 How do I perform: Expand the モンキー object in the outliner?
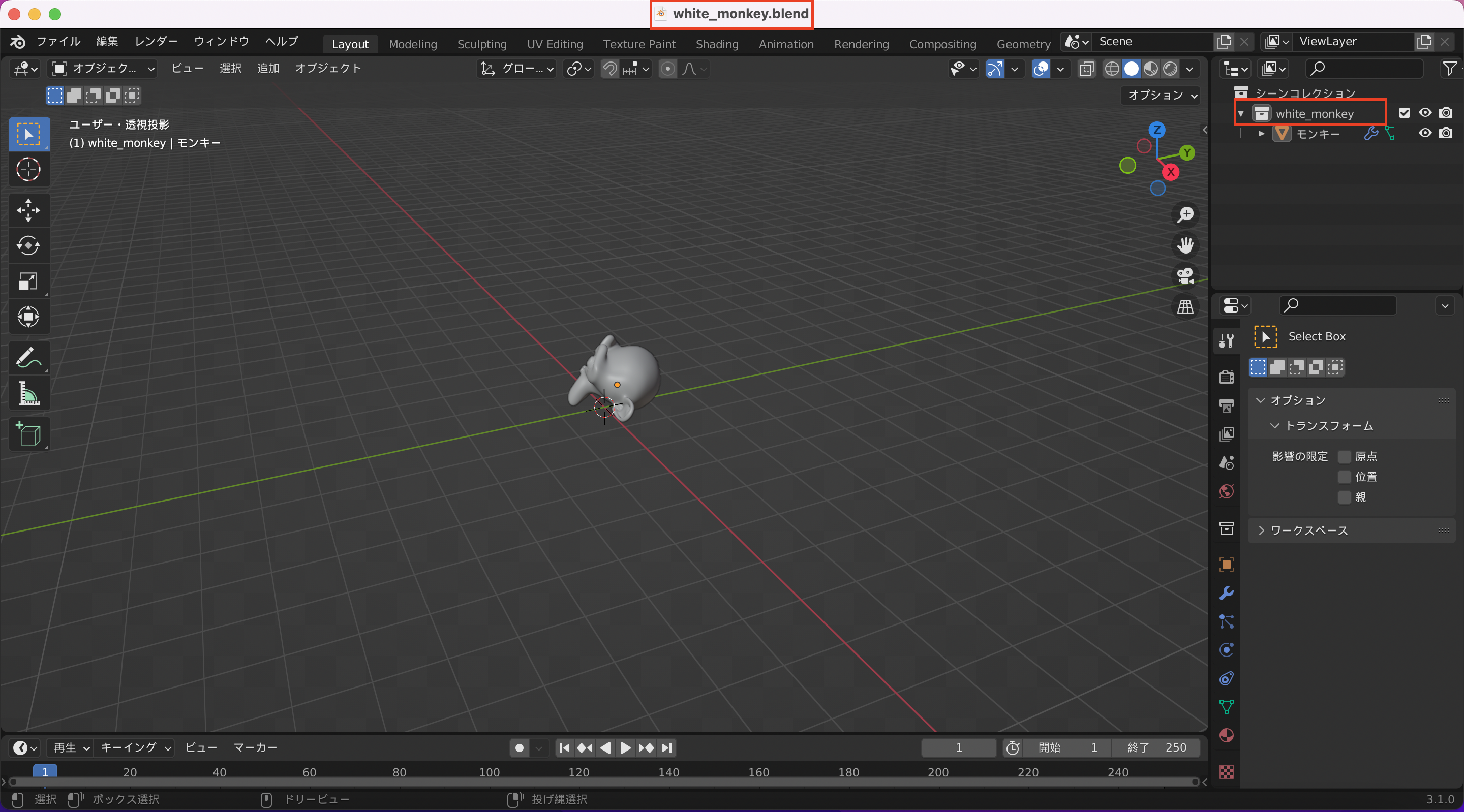tap(1261, 134)
